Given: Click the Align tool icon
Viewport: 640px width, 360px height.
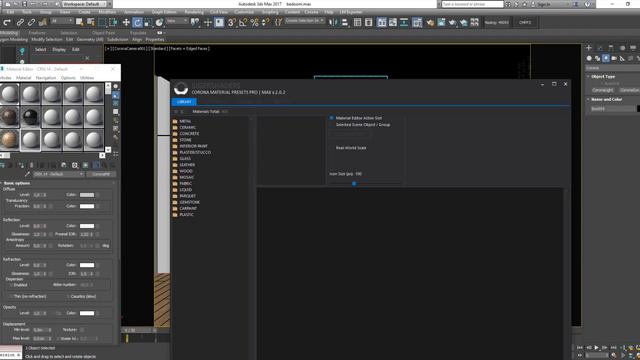Looking at the screenshot, I should [344, 22].
